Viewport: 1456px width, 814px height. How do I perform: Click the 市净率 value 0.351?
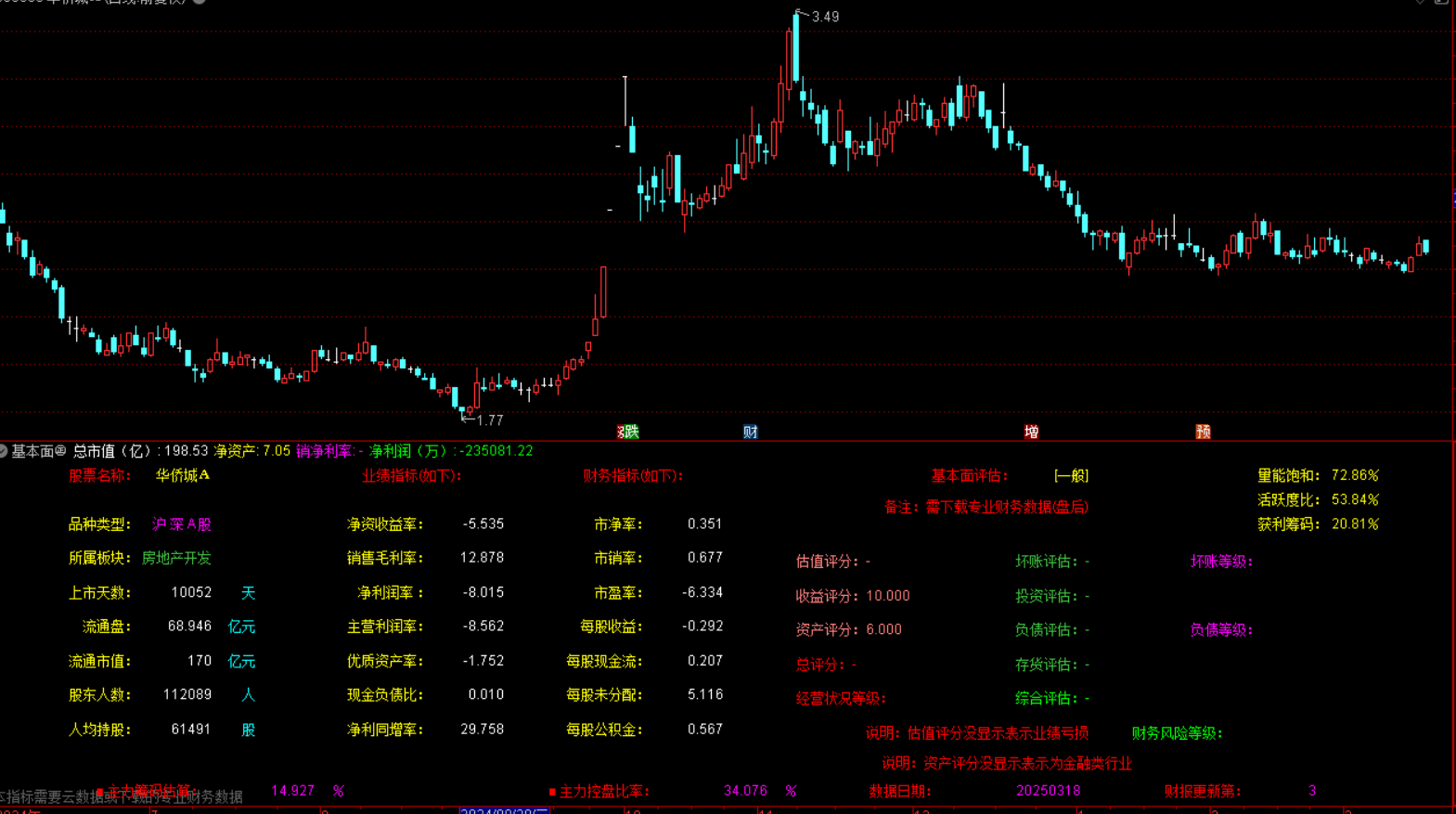[x=705, y=524]
